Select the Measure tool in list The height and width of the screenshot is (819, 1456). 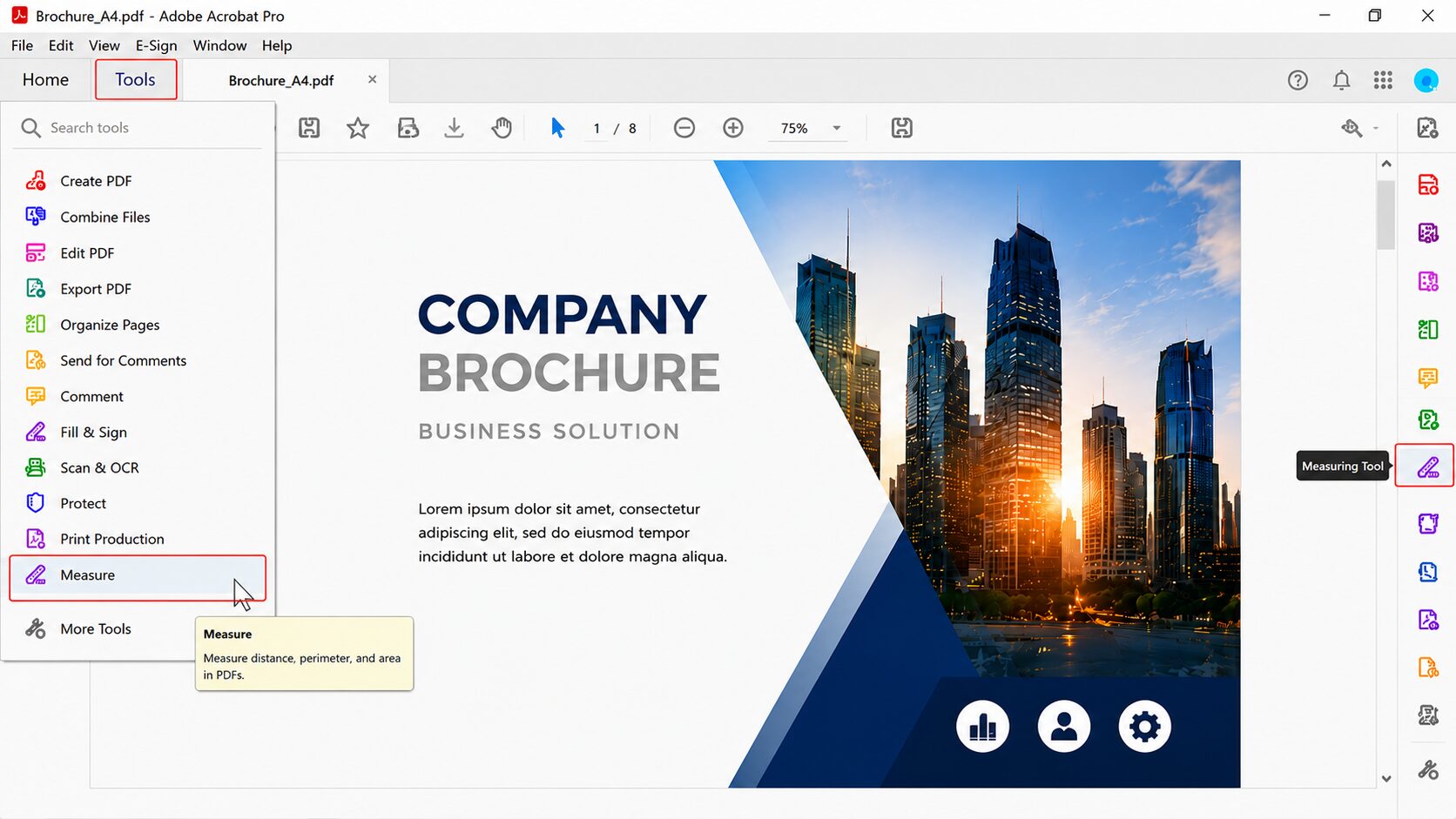138,575
